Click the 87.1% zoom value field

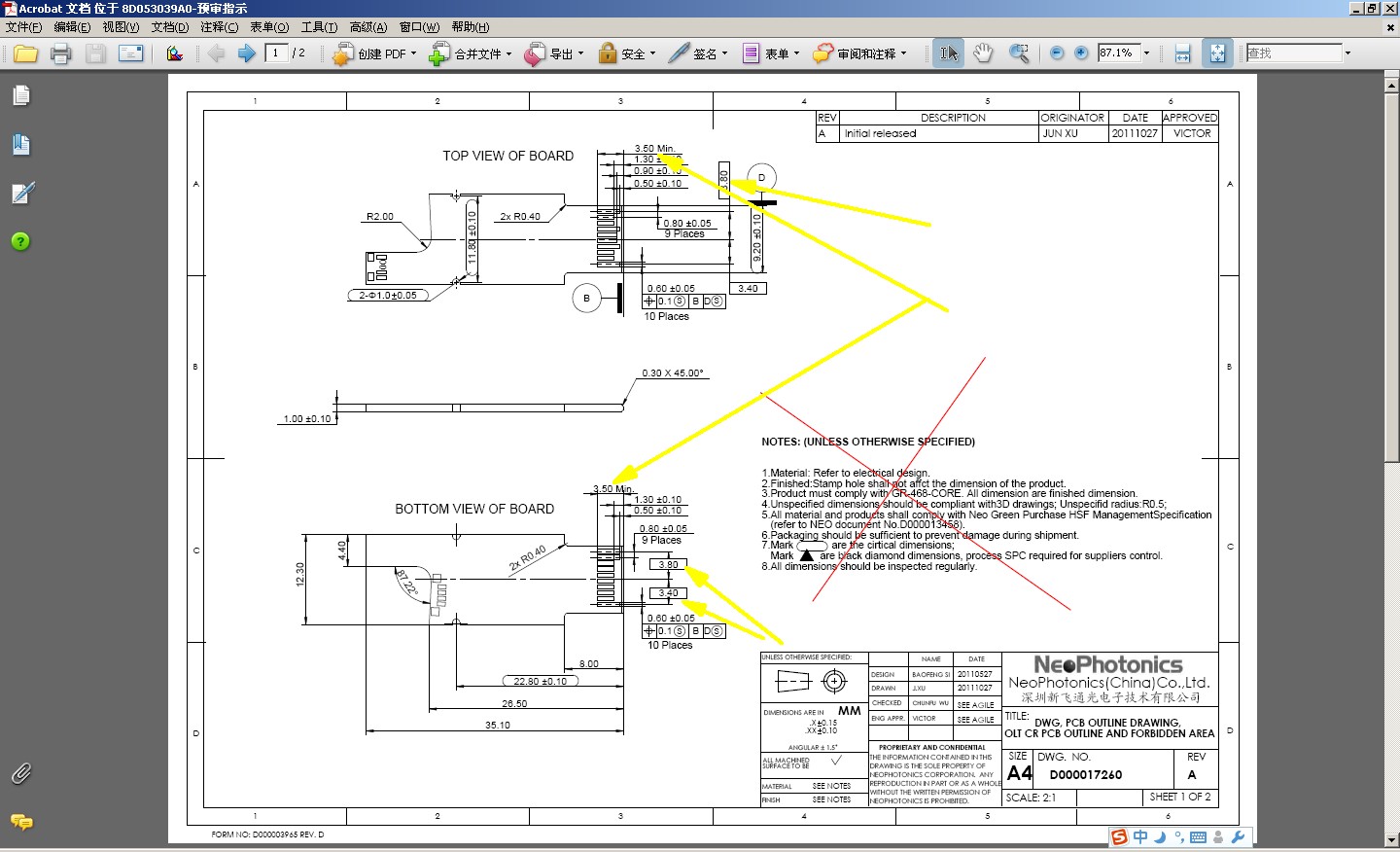[1118, 53]
